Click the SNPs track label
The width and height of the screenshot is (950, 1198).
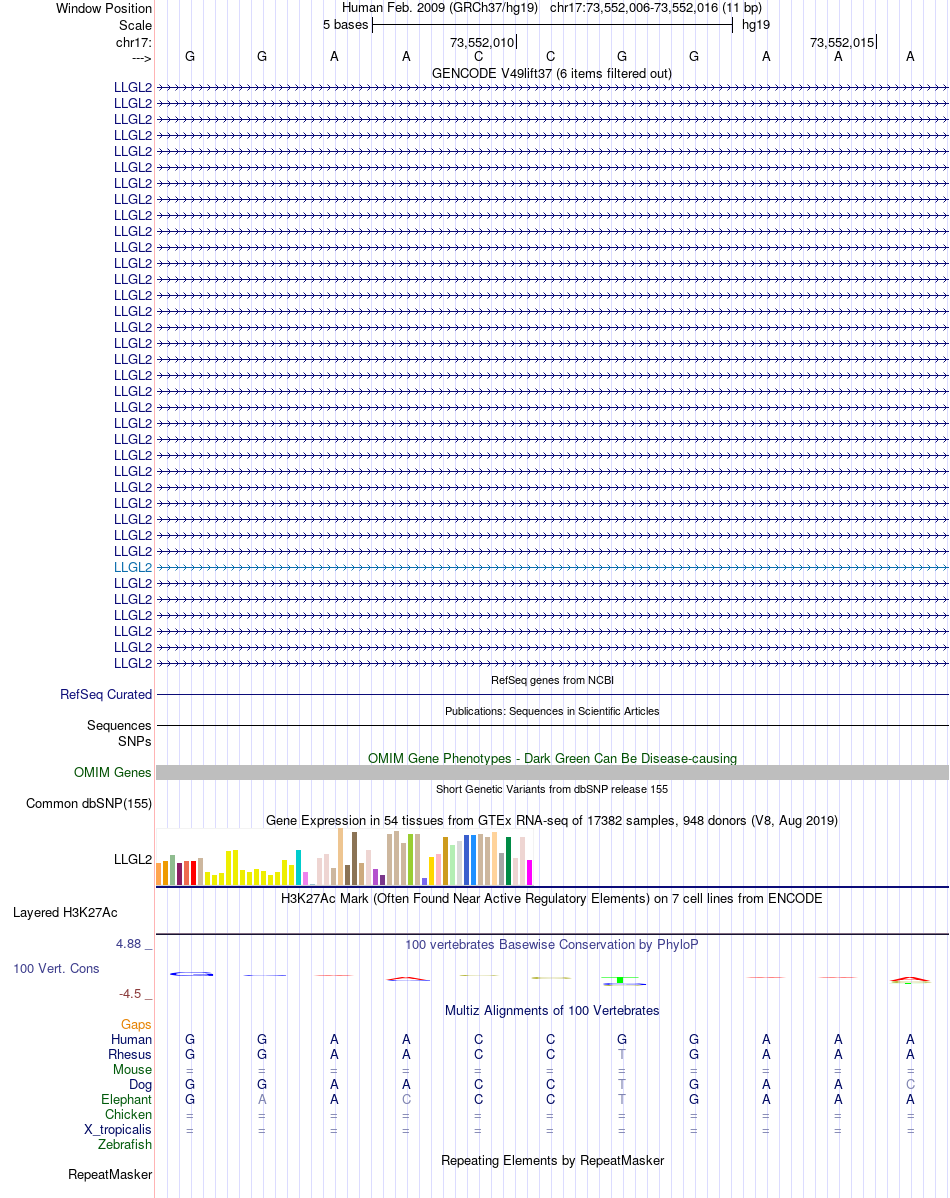(x=135, y=741)
